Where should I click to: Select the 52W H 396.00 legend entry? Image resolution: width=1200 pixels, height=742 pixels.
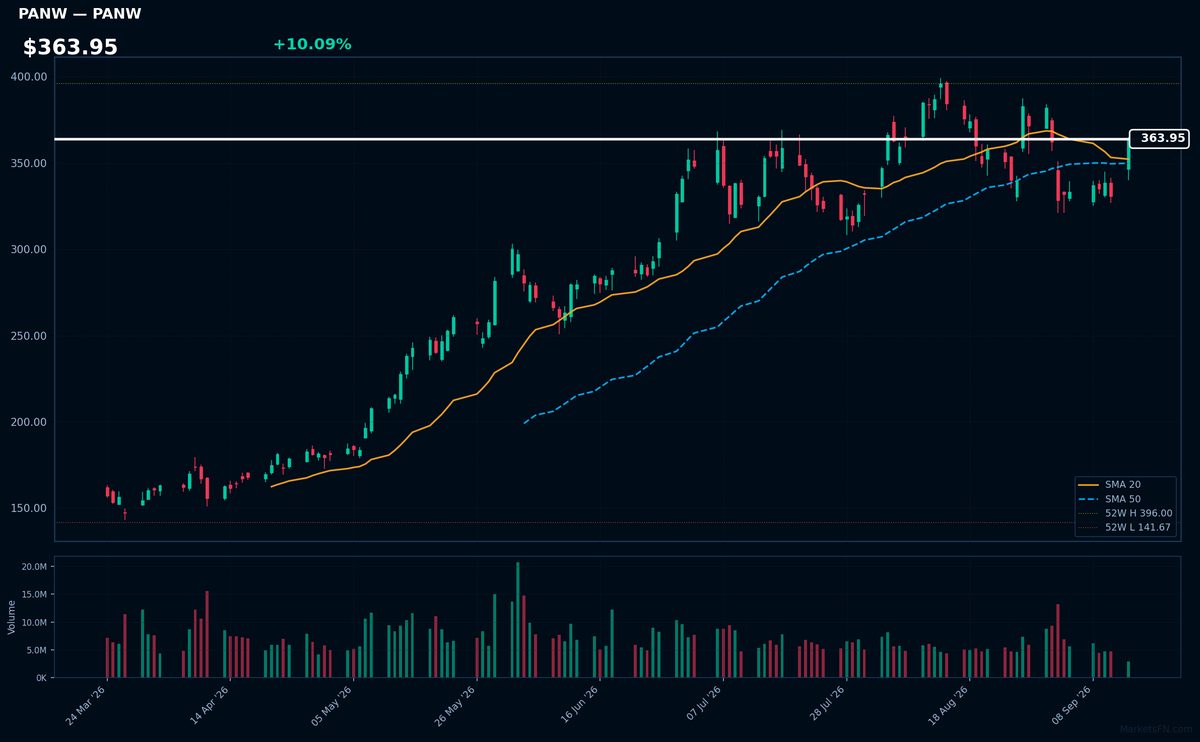click(1125, 513)
